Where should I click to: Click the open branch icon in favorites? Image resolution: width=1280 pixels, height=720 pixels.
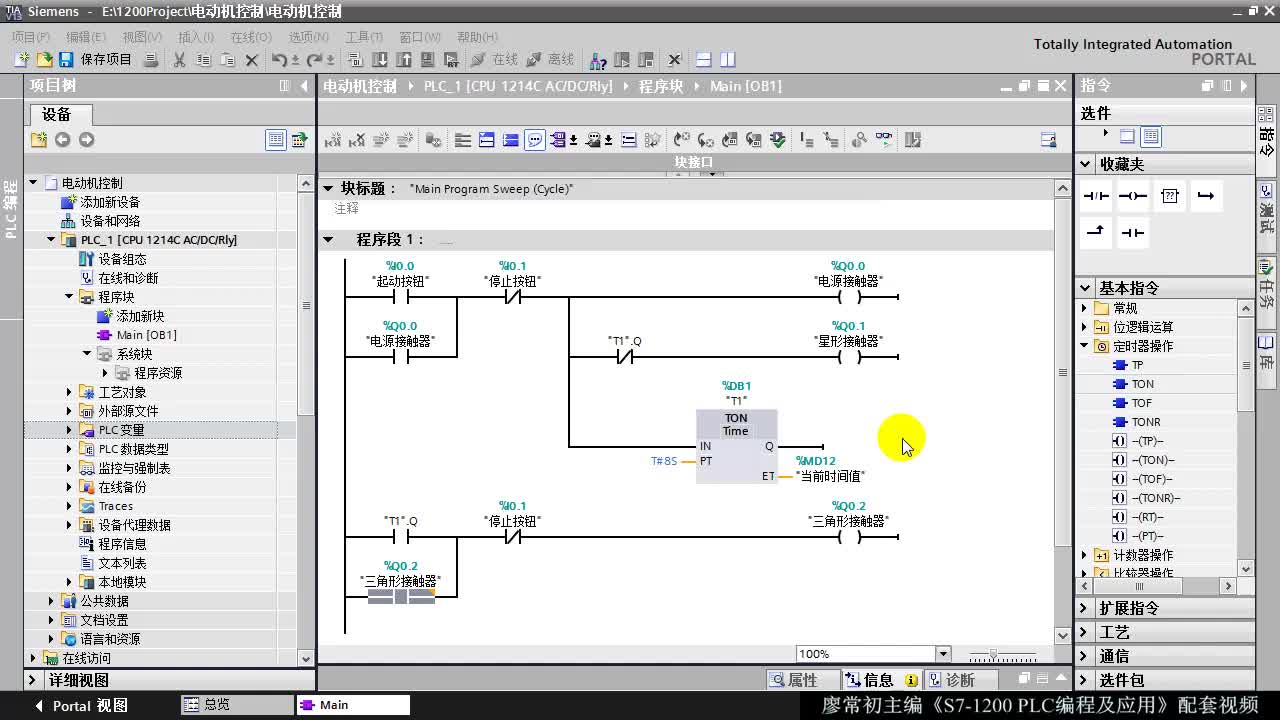(x=1205, y=196)
